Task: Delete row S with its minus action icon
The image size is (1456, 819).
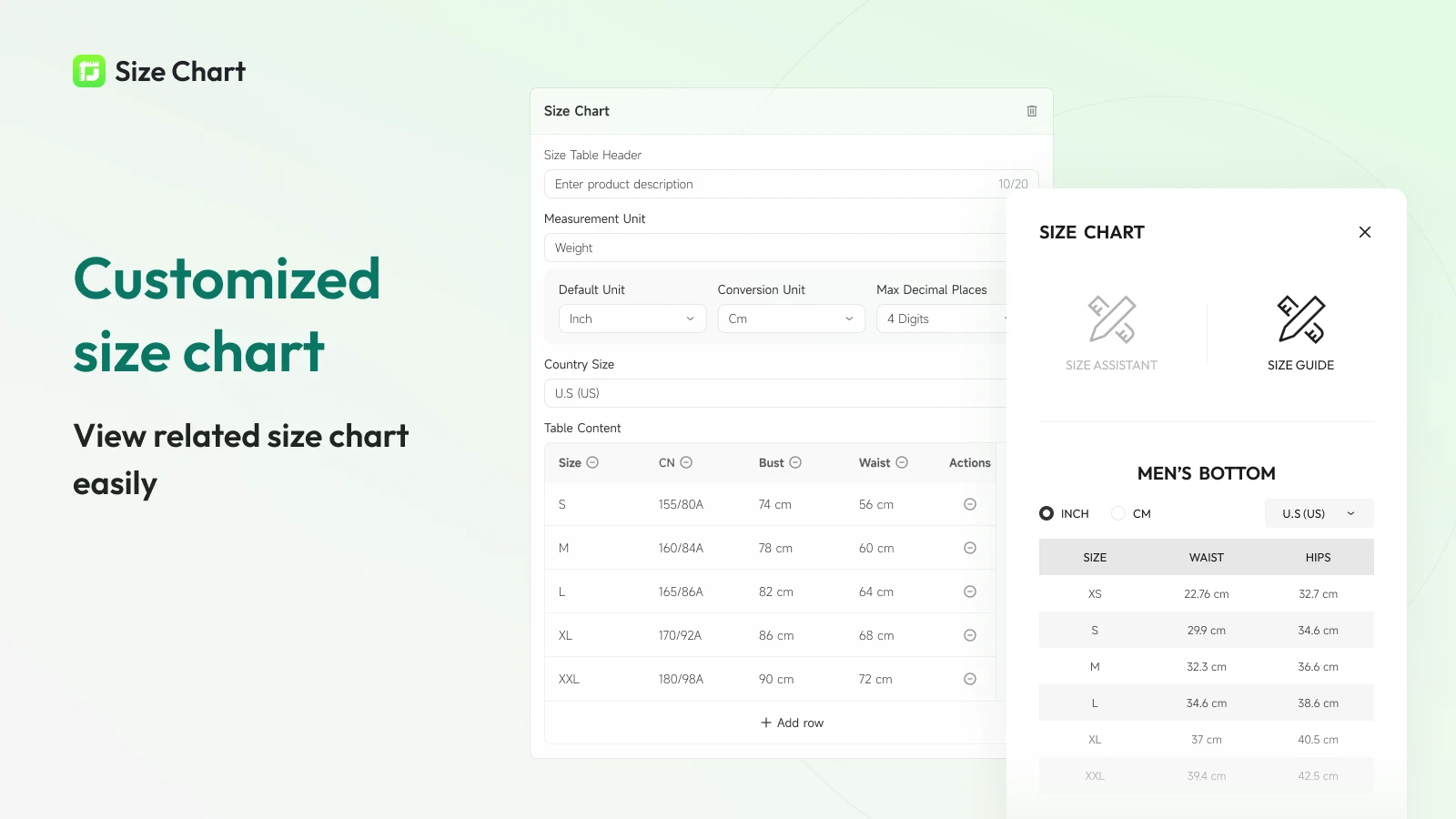Action: point(970,504)
